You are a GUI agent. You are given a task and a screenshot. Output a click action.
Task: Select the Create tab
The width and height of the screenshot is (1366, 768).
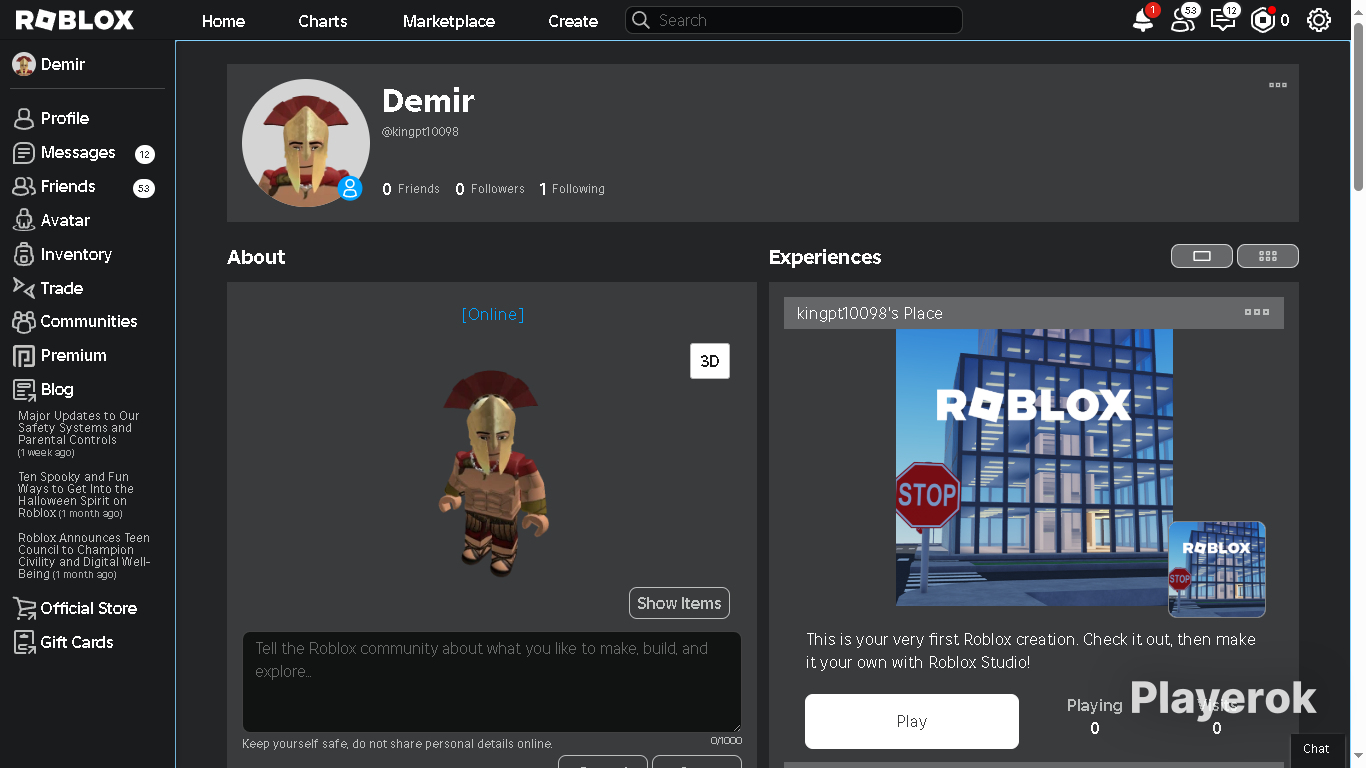(x=573, y=21)
